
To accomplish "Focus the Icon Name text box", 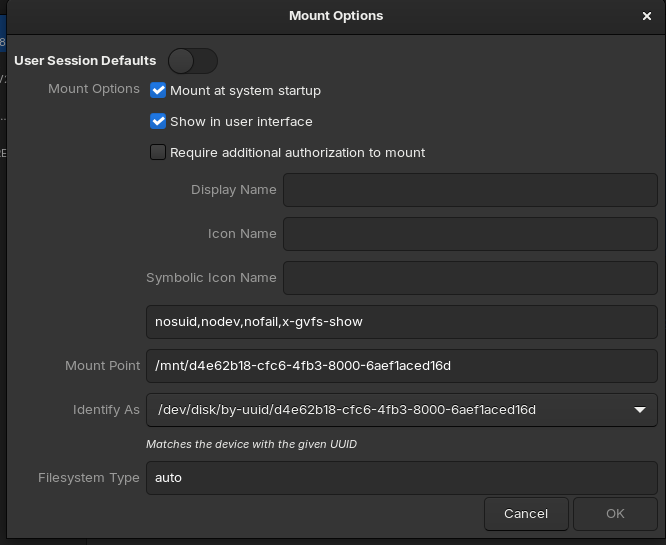I will [470, 234].
